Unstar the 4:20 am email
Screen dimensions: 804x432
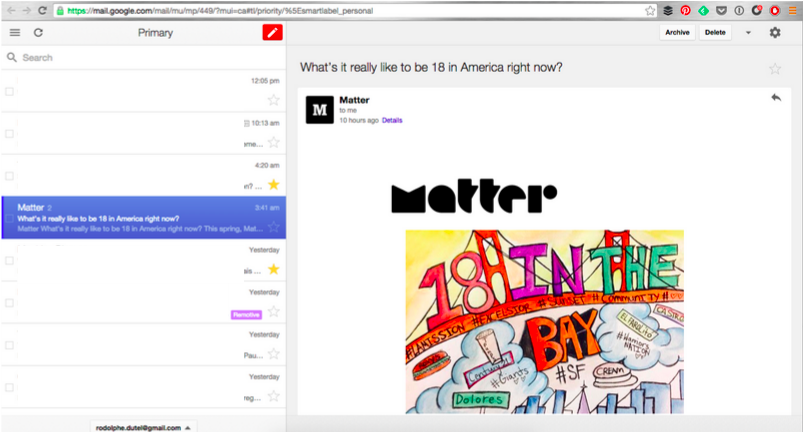274,184
